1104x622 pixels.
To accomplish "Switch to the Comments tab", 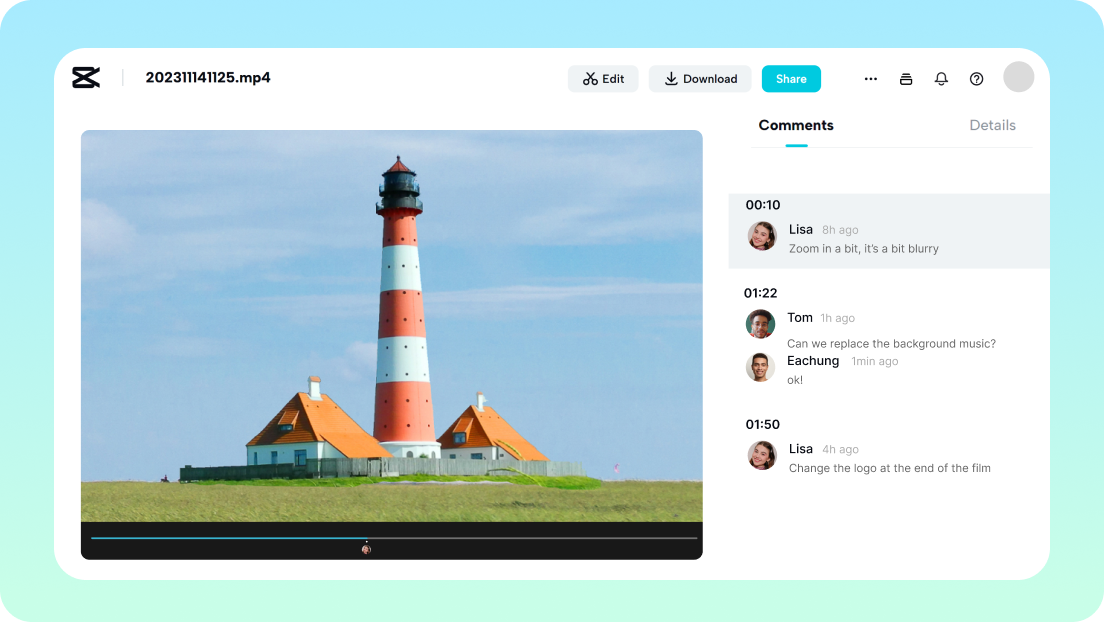I will pos(795,125).
